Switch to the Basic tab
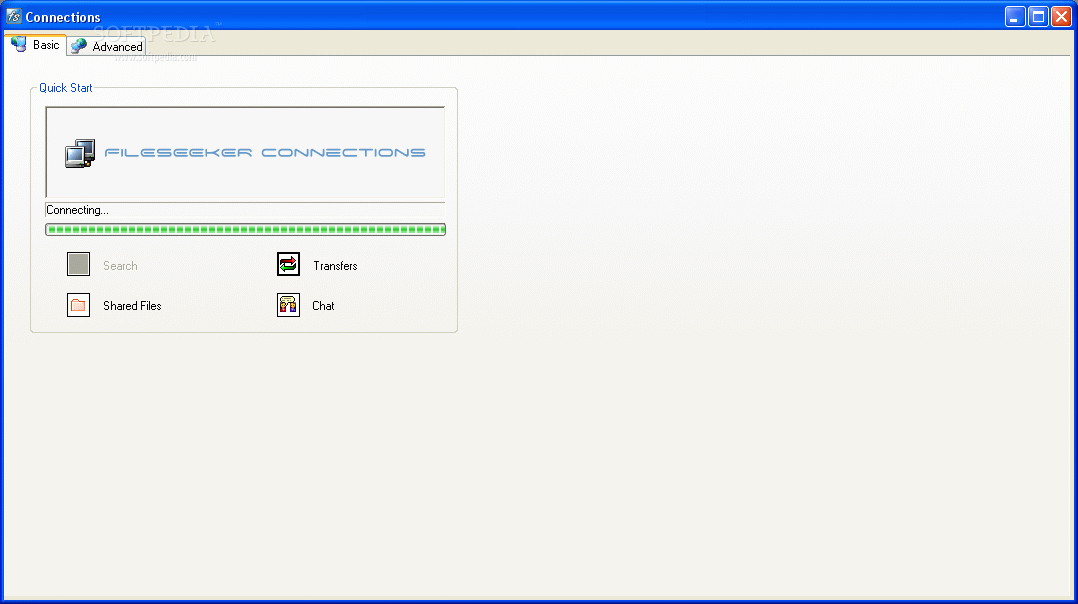The image size is (1078, 604). coord(36,45)
